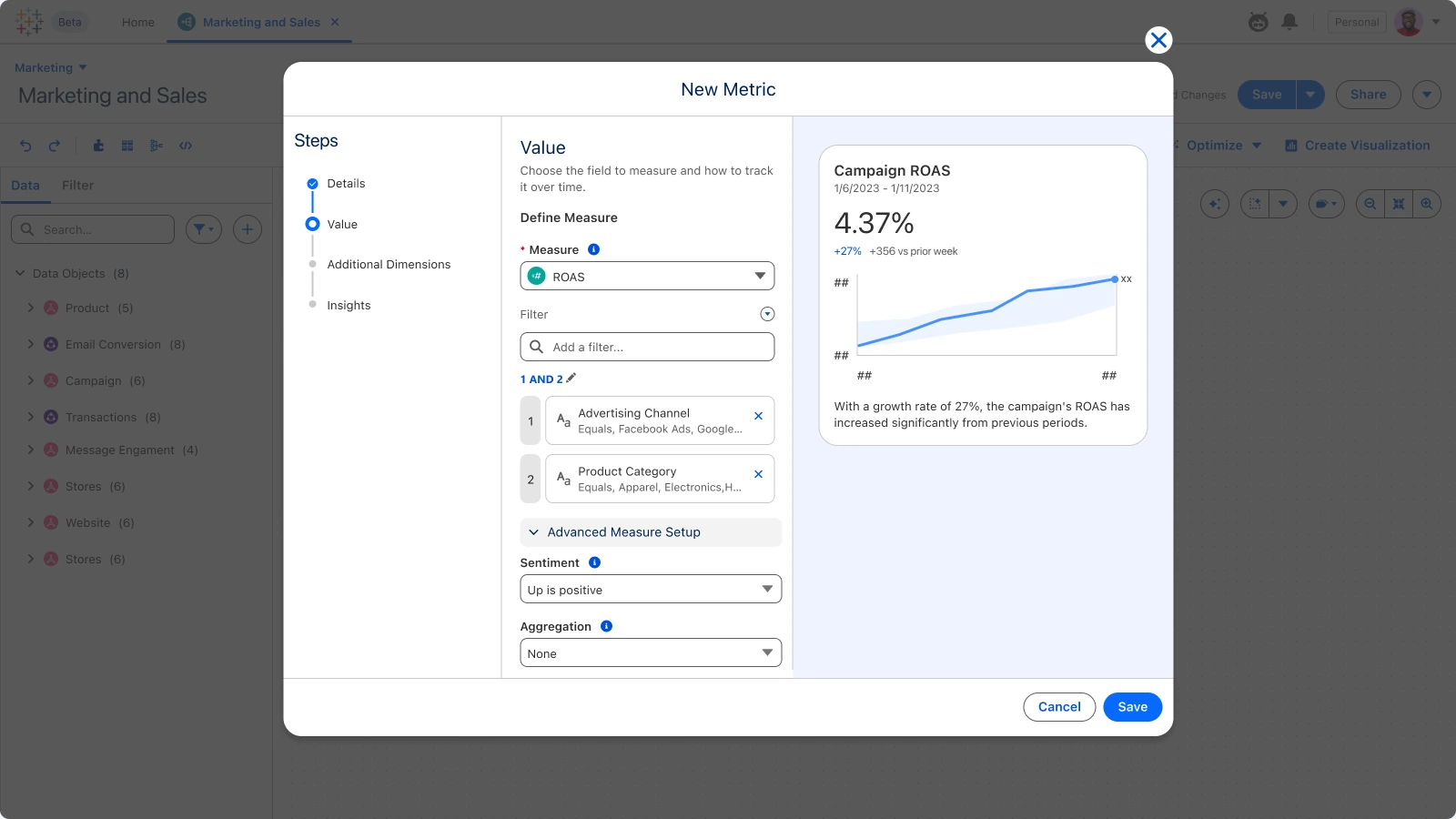Cancel the New Metric dialog

1059,707
